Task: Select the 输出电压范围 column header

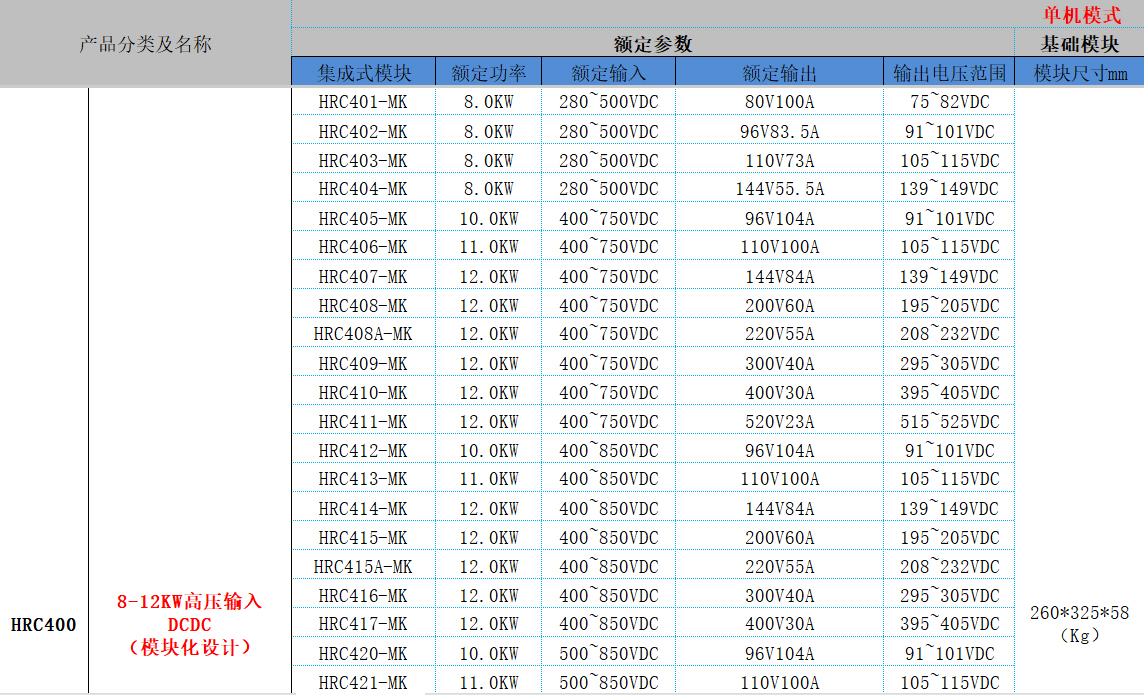Action: coord(945,71)
